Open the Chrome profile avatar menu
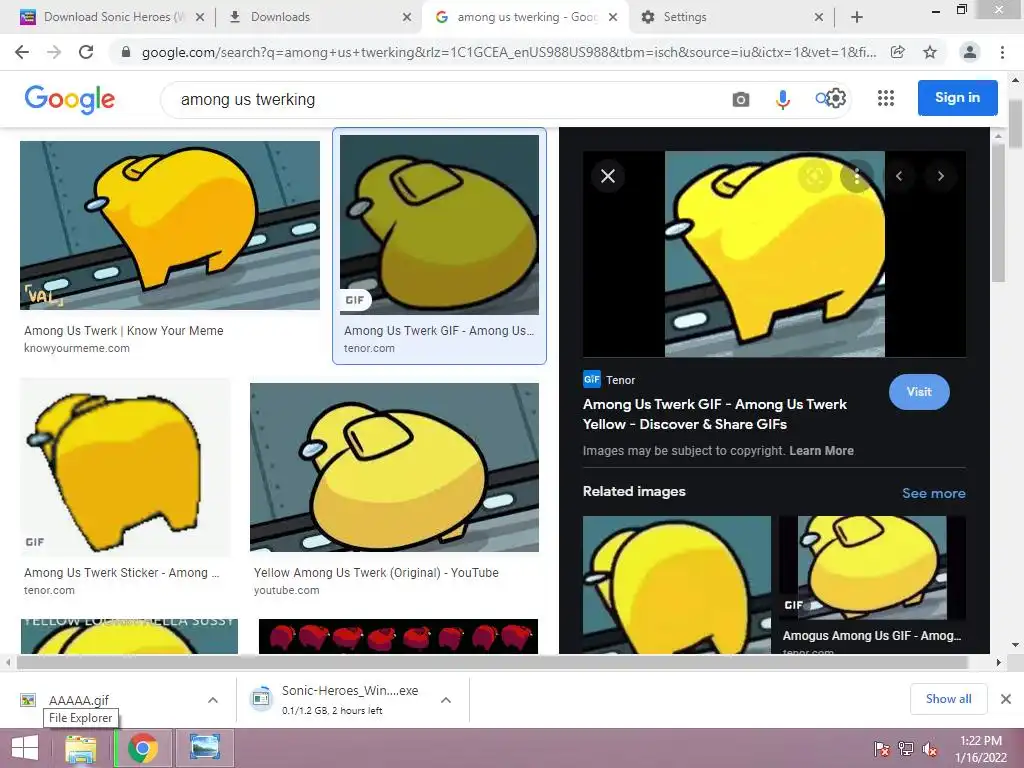Screen dimensions: 1024x768 coord(970,52)
